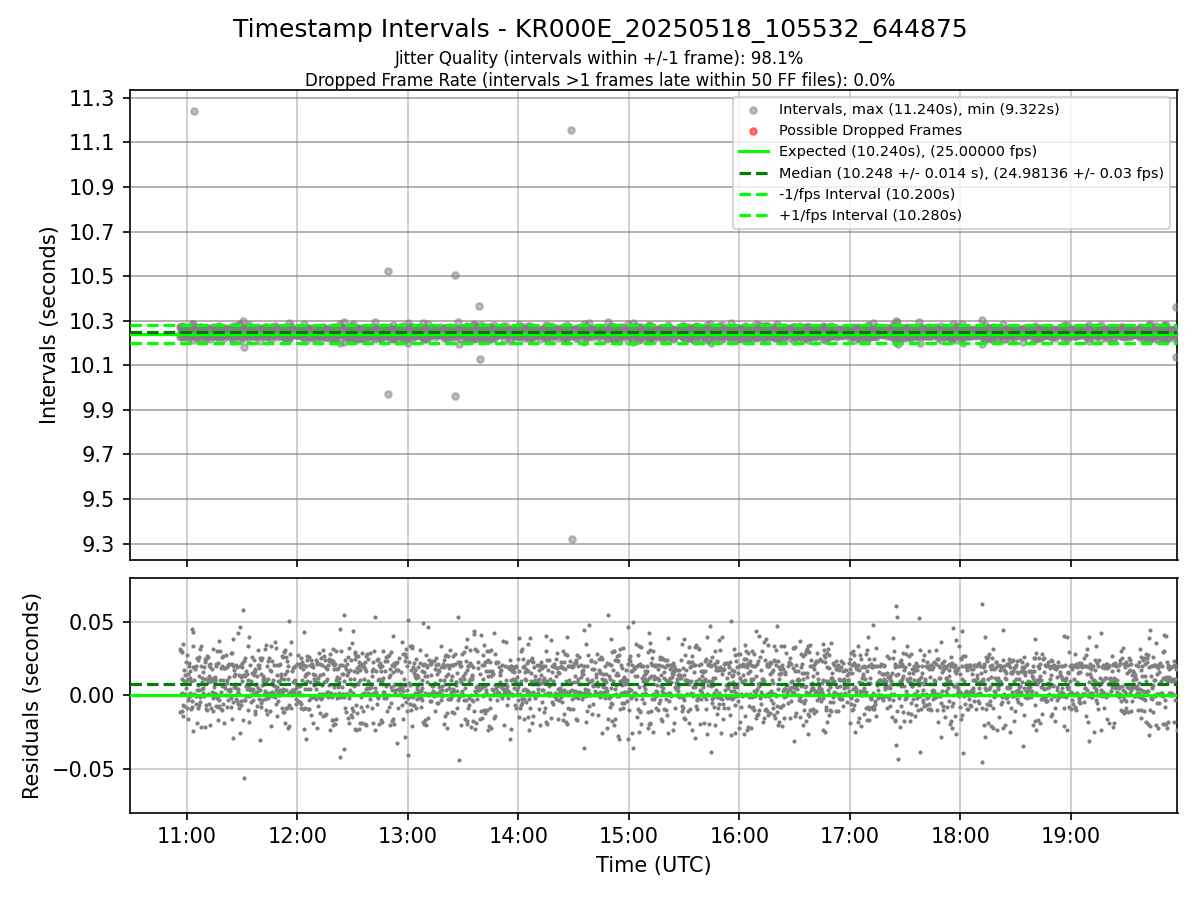Screen dimensions: 1200x900
Task: Click the '10.3' y-axis tick label
Action: tap(94, 321)
